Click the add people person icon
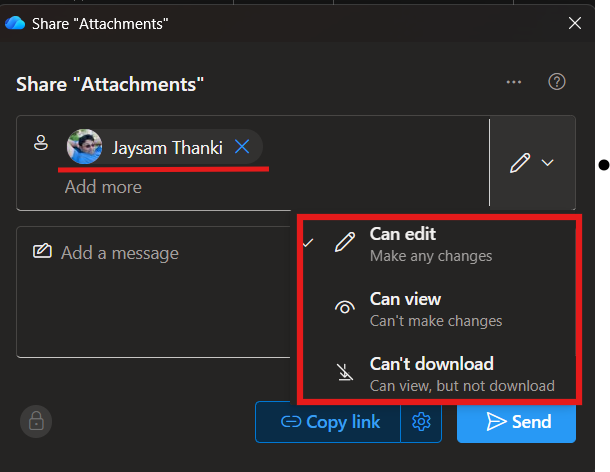The height and width of the screenshot is (472, 610). tap(41, 144)
